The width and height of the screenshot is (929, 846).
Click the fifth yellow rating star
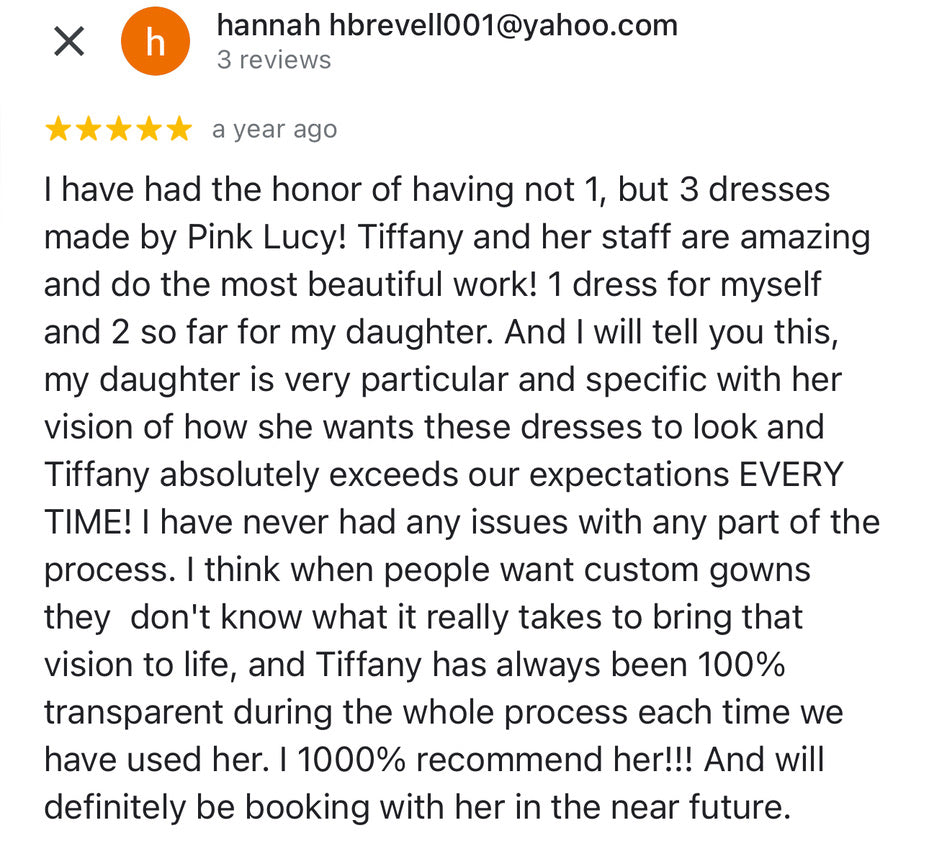(x=179, y=129)
